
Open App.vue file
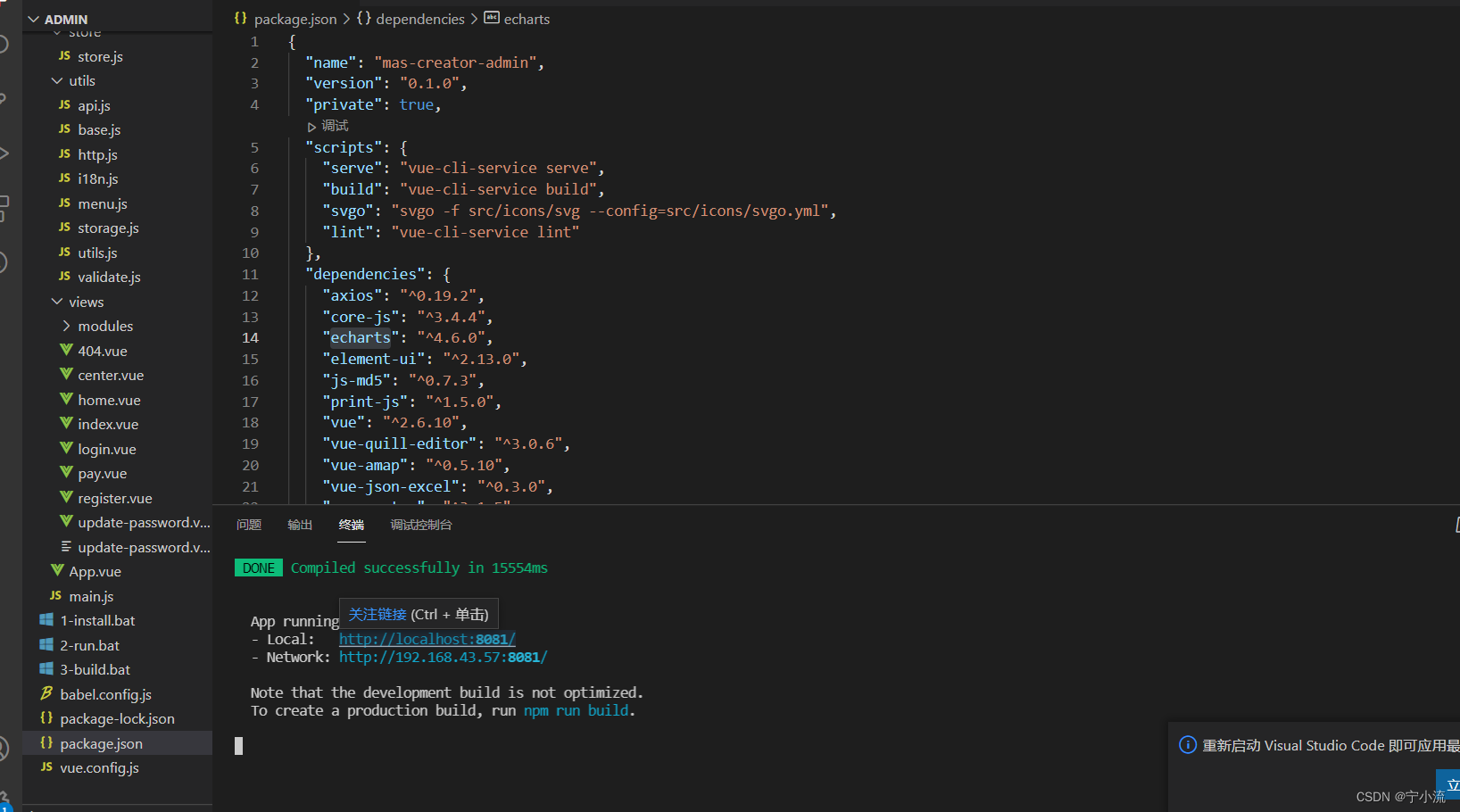(x=95, y=571)
